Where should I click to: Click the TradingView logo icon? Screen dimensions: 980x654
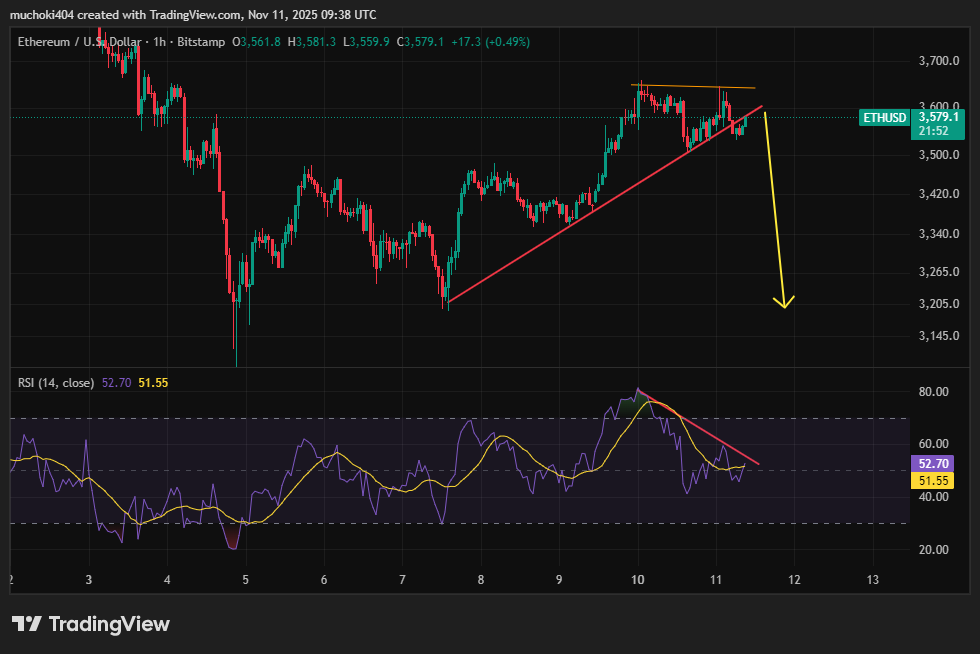[26, 624]
